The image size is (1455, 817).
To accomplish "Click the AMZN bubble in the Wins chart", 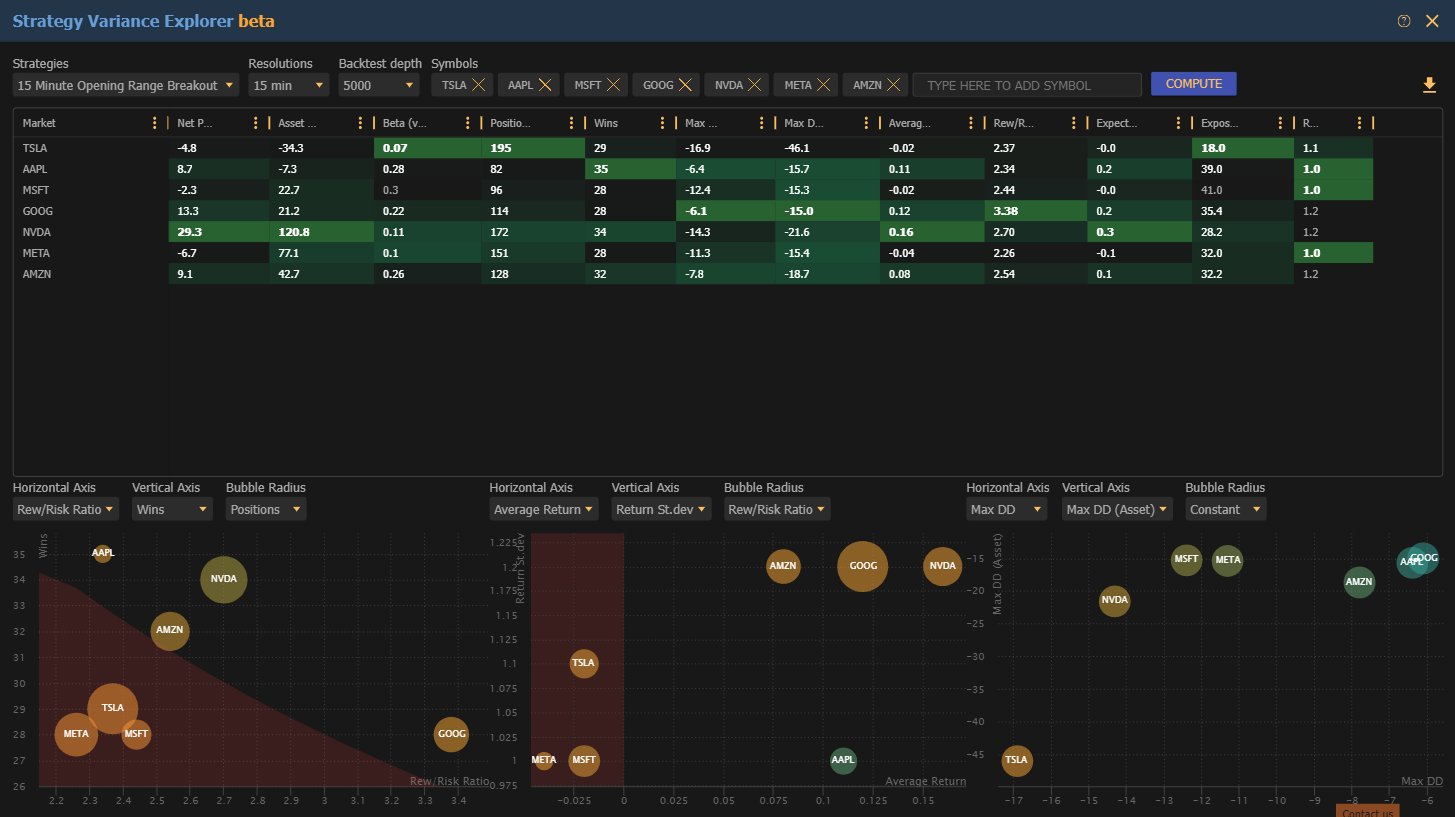I will (x=170, y=631).
